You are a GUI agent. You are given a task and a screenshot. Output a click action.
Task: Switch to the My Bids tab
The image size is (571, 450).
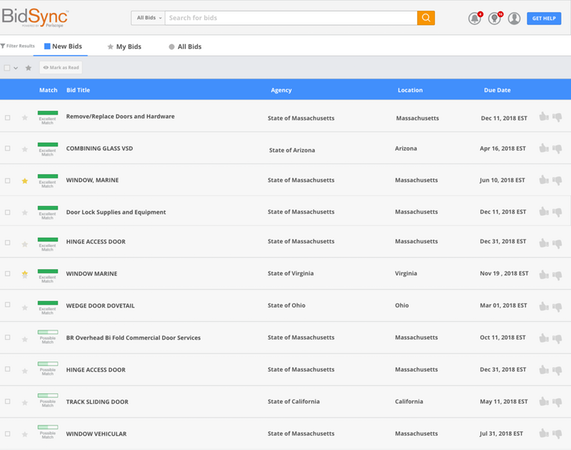[125, 47]
